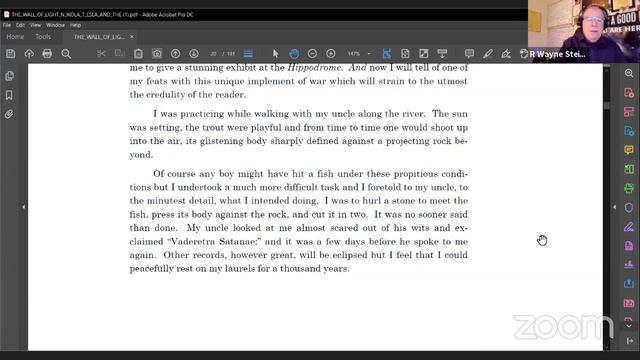Select the highlight pen tool

pyautogui.click(x=488, y=53)
